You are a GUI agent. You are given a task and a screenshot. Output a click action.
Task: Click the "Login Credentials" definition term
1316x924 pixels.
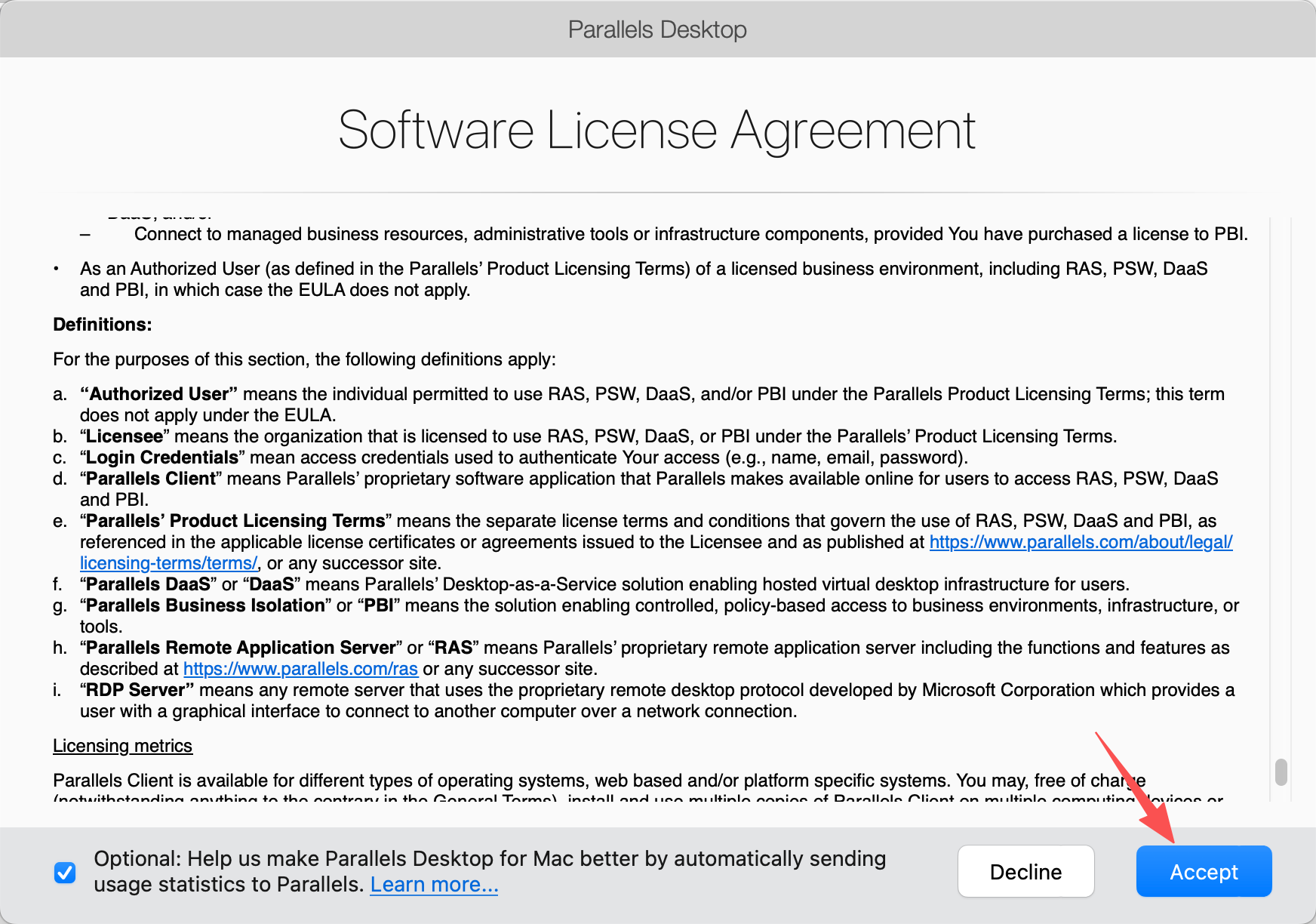162,457
